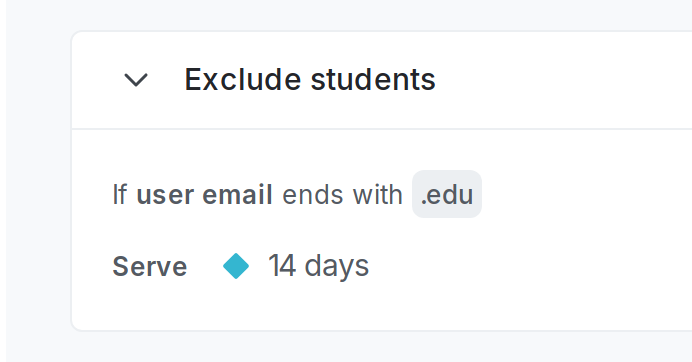Screen dimensions: 692x362
Task: Select the 14 days served variation
Action: pyautogui.click(x=318, y=266)
